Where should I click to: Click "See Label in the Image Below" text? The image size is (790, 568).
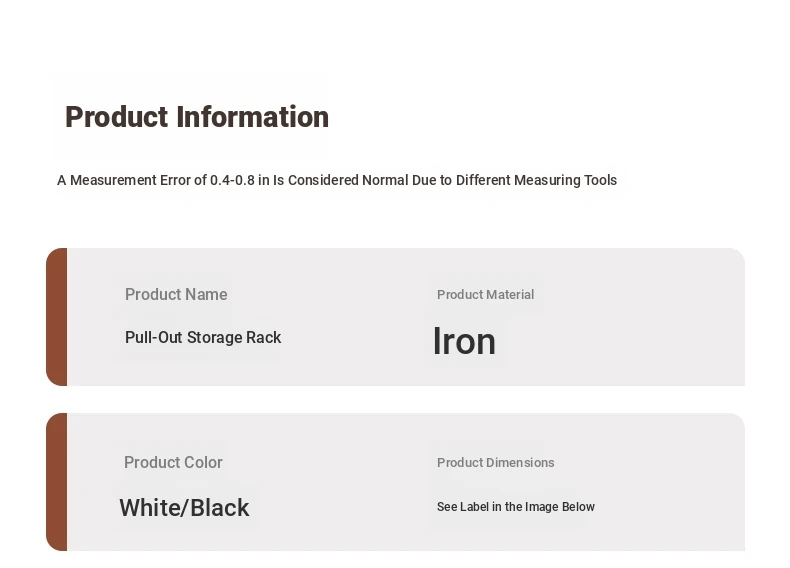(x=515, y=507)
